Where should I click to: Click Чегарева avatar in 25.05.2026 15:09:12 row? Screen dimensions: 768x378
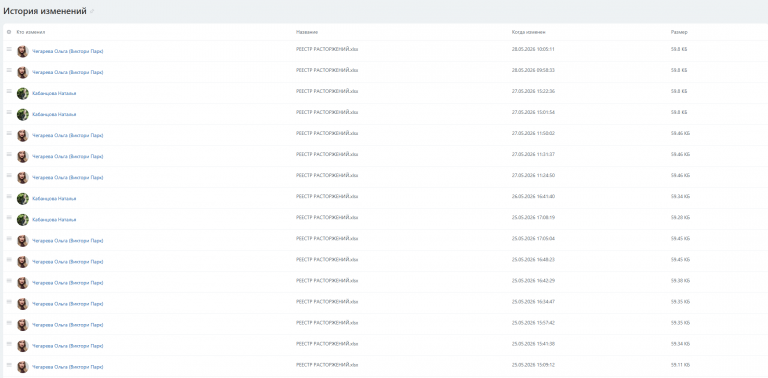point(23,367)
